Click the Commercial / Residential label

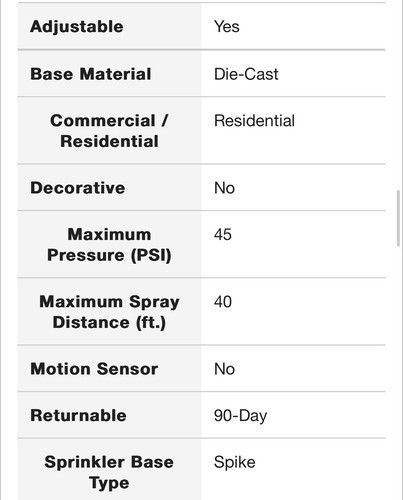point(109,131)
